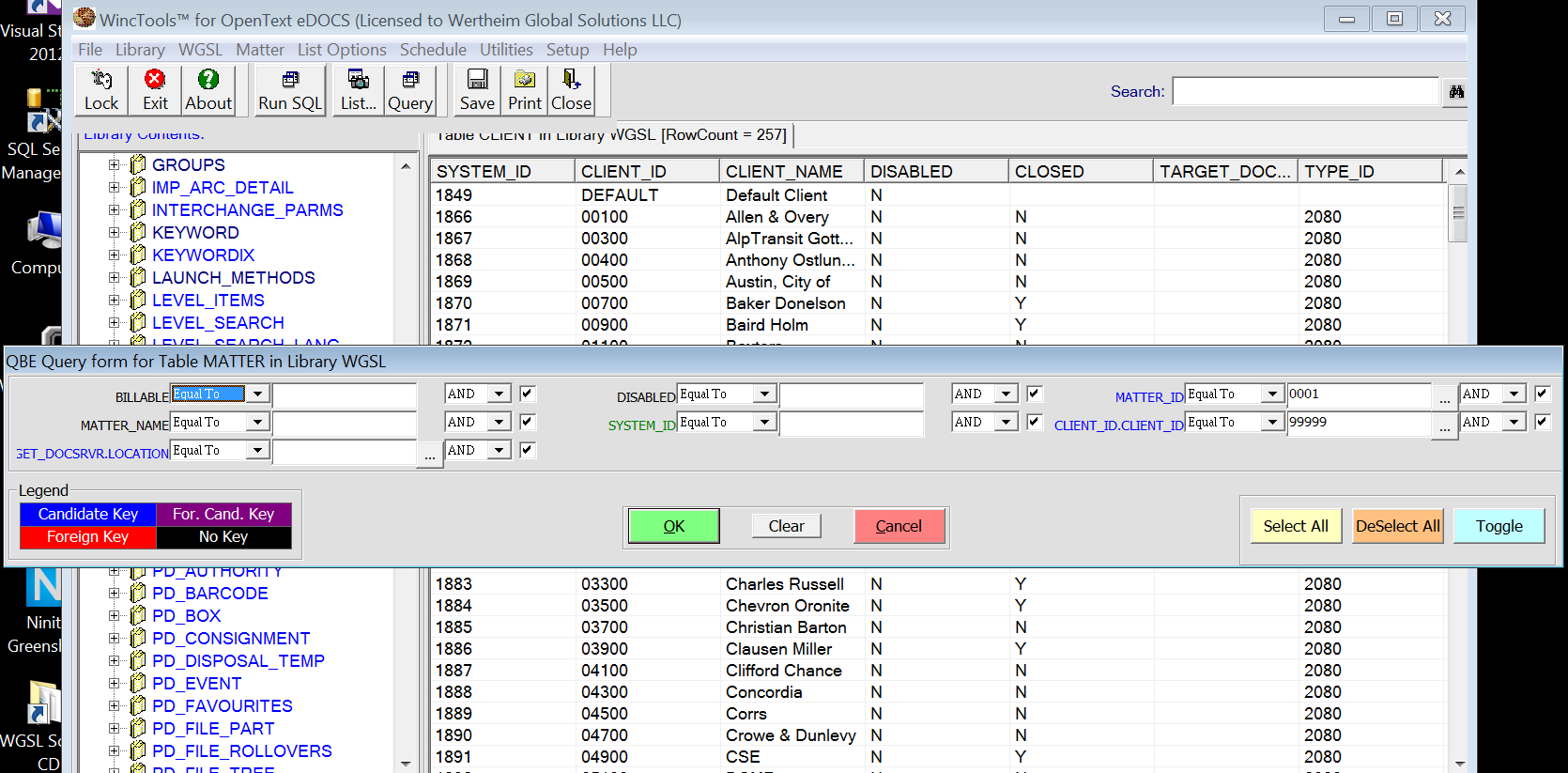Open the MATTER_ID operator Equal To dropdown
This screenshot has height=773, width=1568.
[x=1272, y=394]
